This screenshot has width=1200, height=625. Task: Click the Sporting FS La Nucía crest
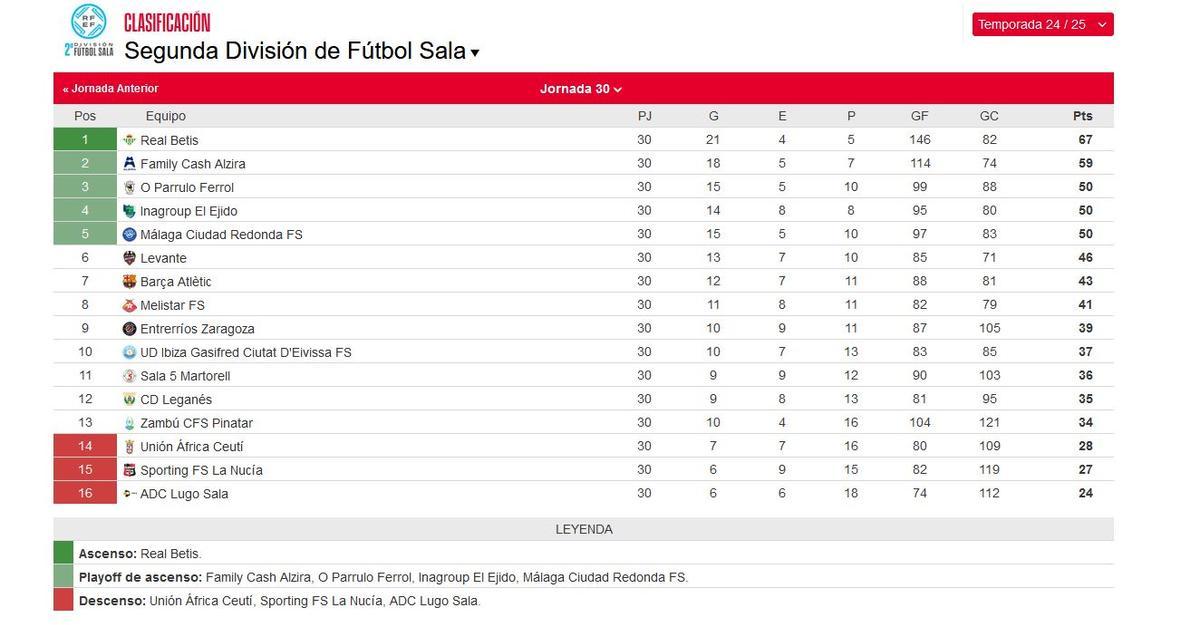point(127,468)
